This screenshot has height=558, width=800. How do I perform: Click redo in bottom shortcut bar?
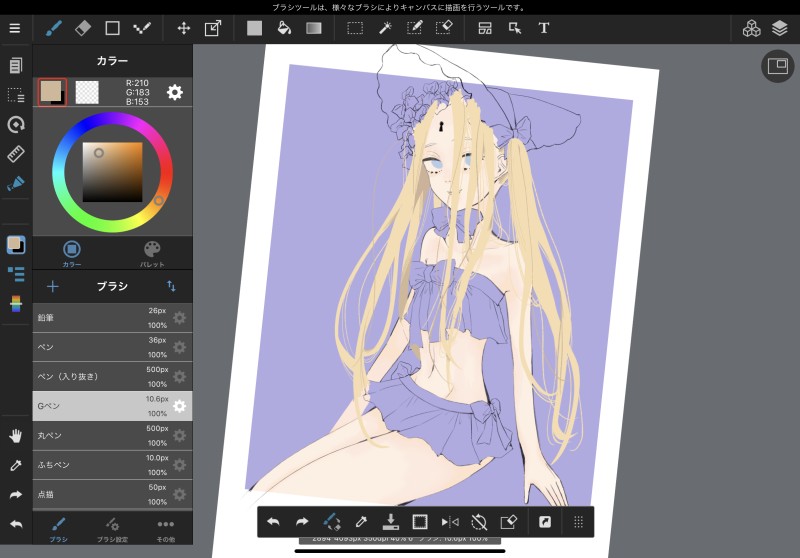(x=302, y=522)
